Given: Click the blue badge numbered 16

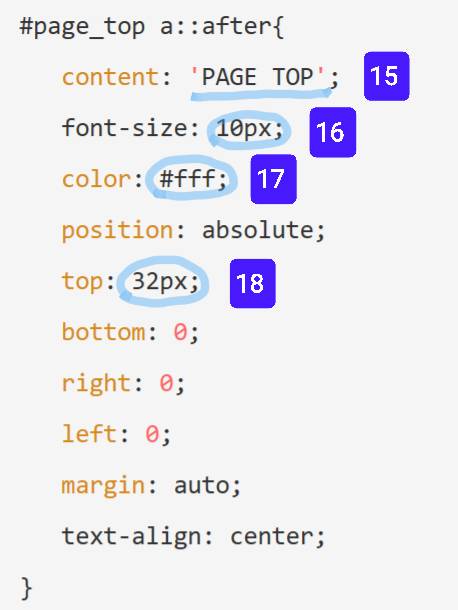Looking at the screenshot, I should 333,132.
